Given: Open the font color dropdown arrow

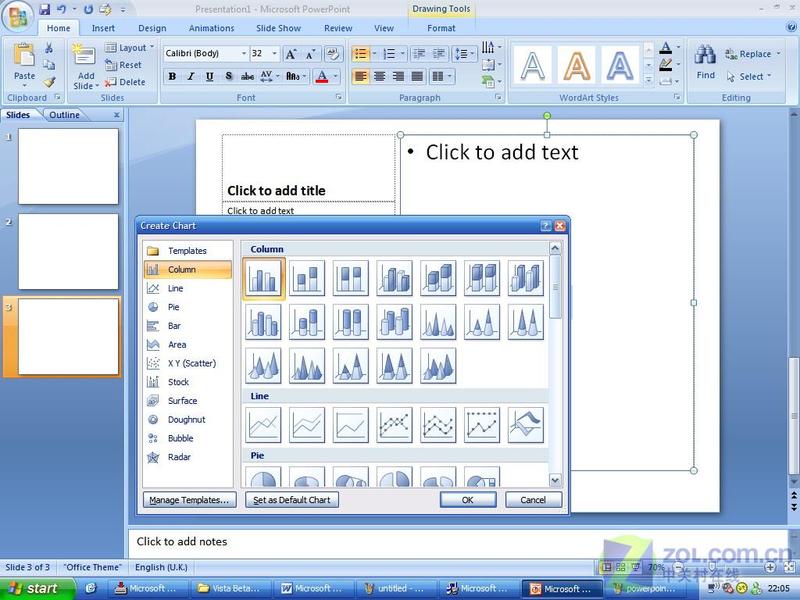Looking at the screenshot, I should (x=336, y=77).
